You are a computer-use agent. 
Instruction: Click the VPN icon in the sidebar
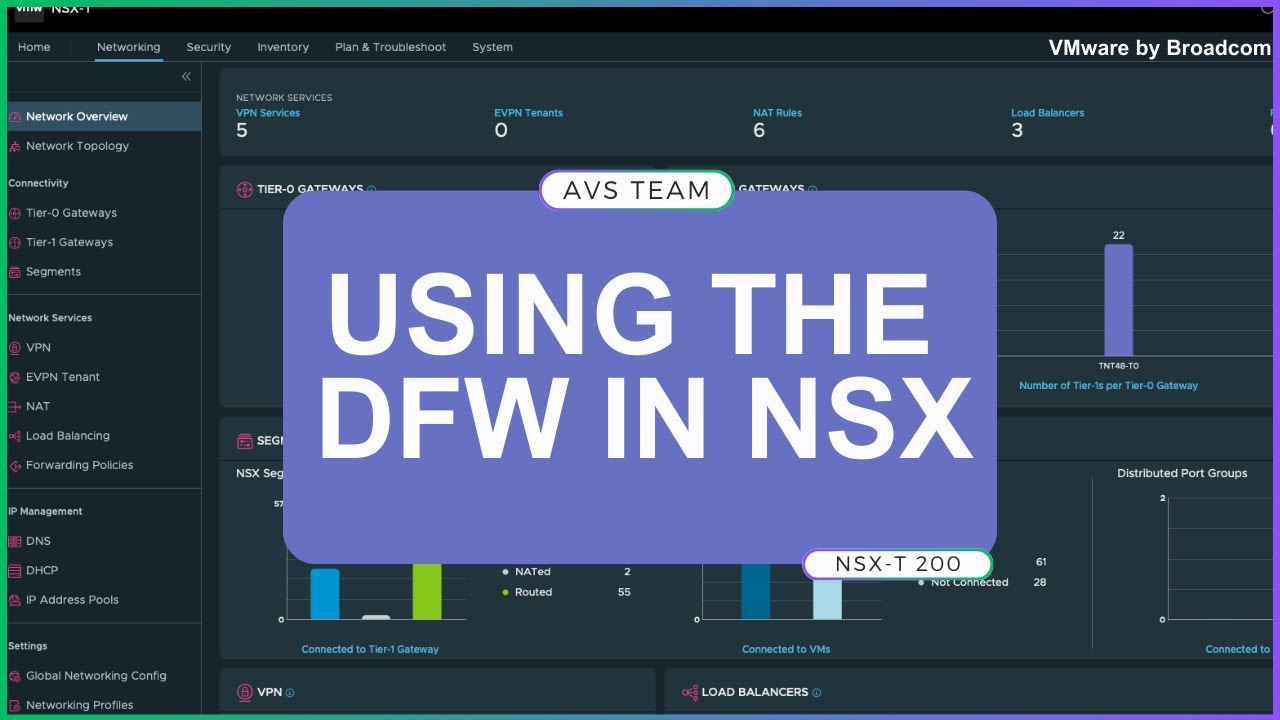(x=15, y=348)
